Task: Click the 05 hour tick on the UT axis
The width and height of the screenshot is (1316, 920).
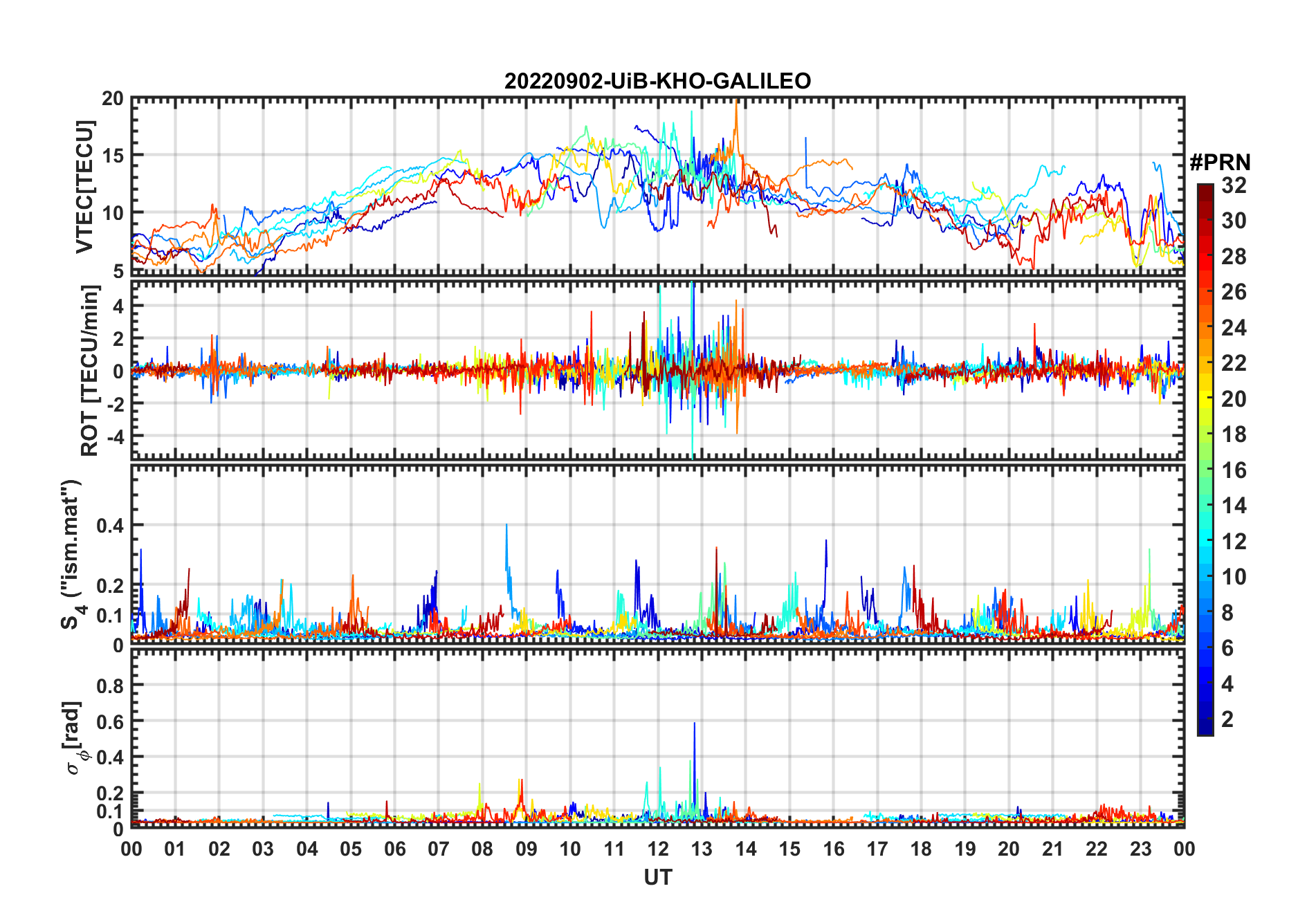Action: coord(351,849)
